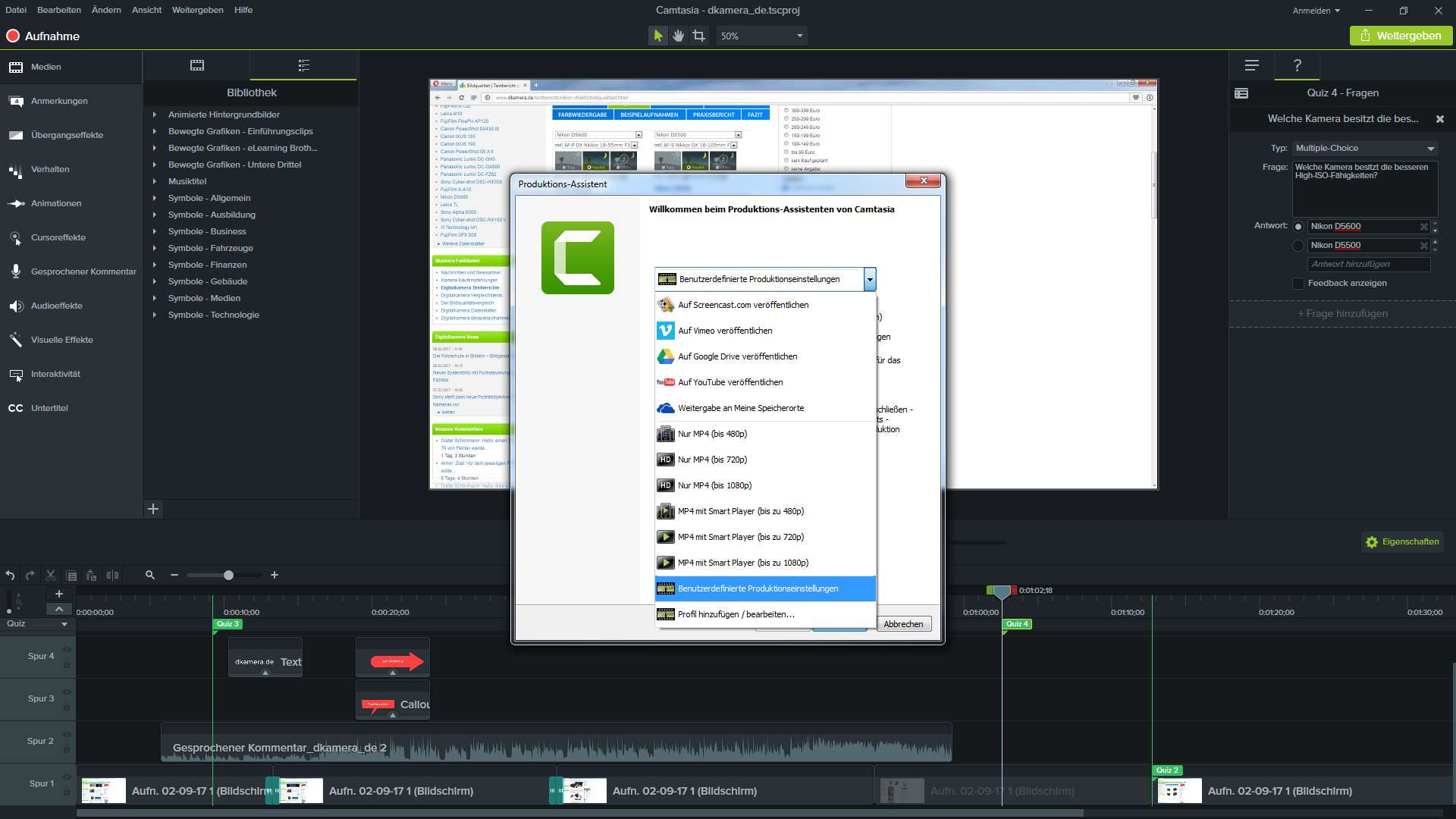Click the Abbrechen button
This screenshot has height=819, width=1456.
903,624
